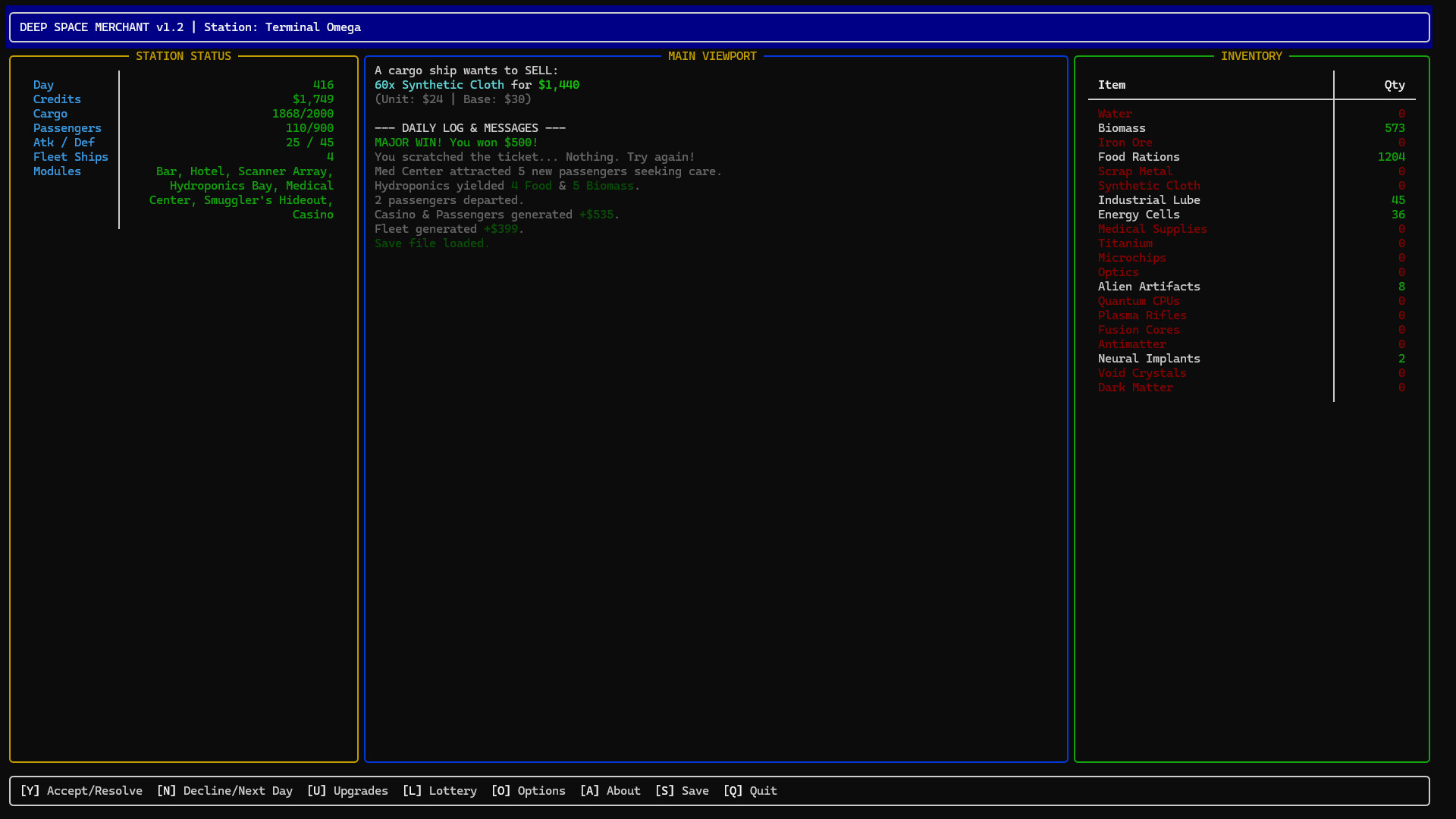Click Alien Artifacts in the inventory

pyautogui.click(x=1149, y=286)
